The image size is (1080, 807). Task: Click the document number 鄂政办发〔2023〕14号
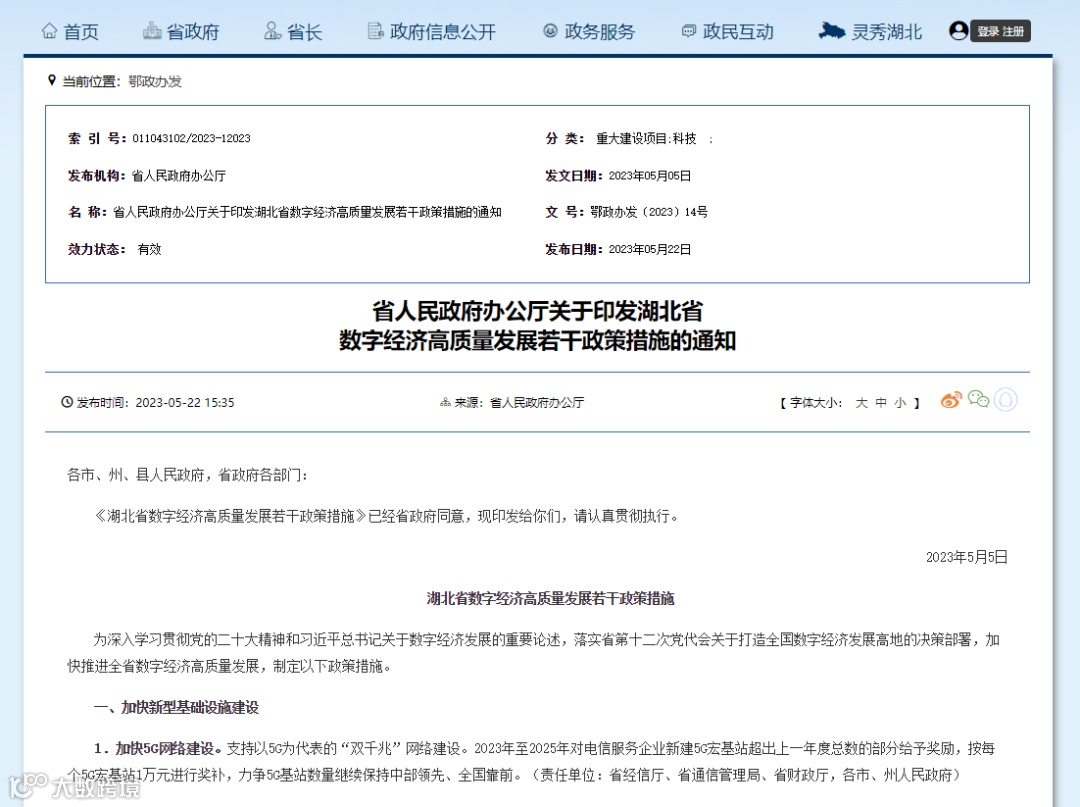[649, 212]
